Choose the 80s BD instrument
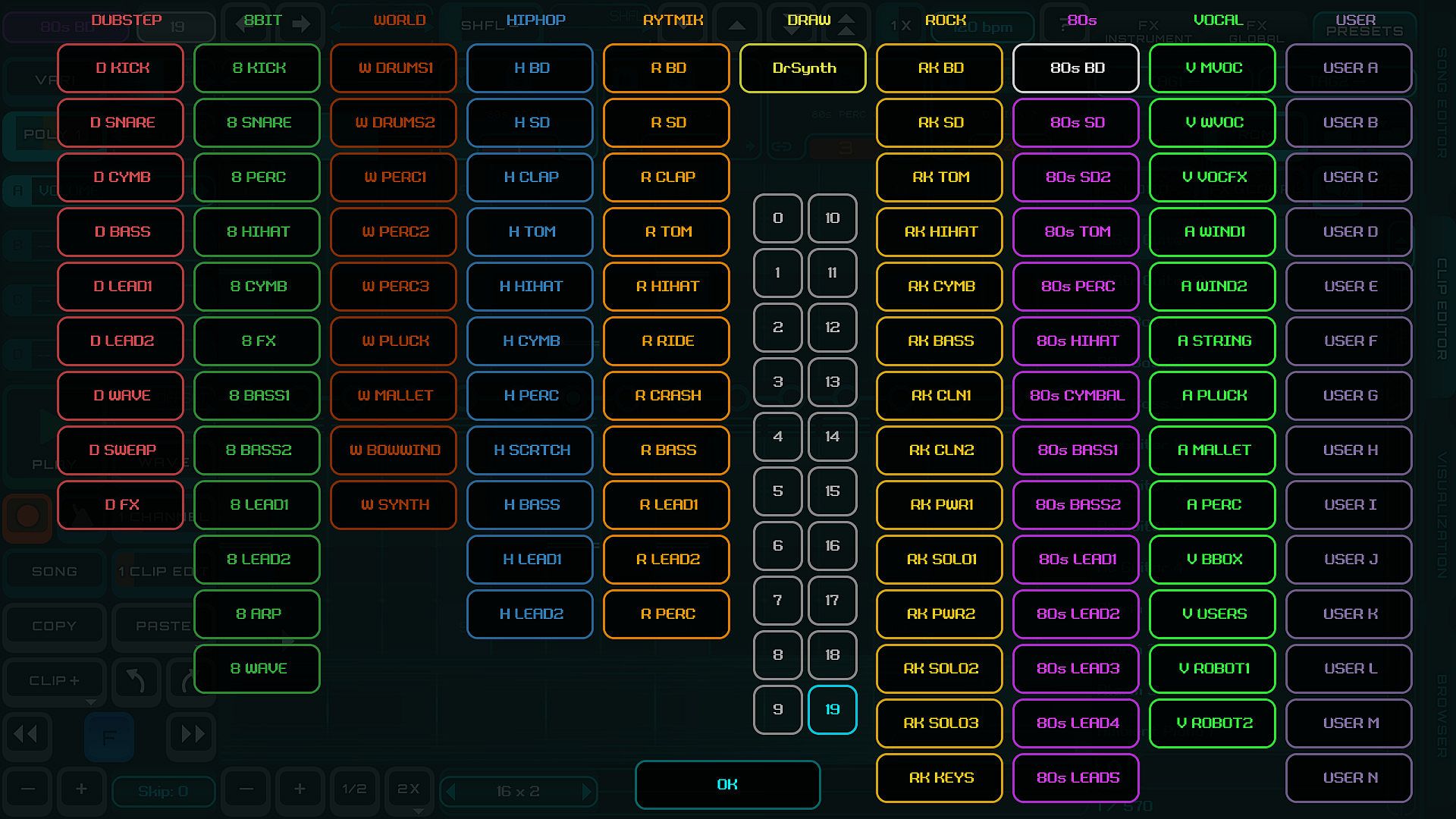Viewport: 1456px width, 819px height. (x=1076, y=68)
